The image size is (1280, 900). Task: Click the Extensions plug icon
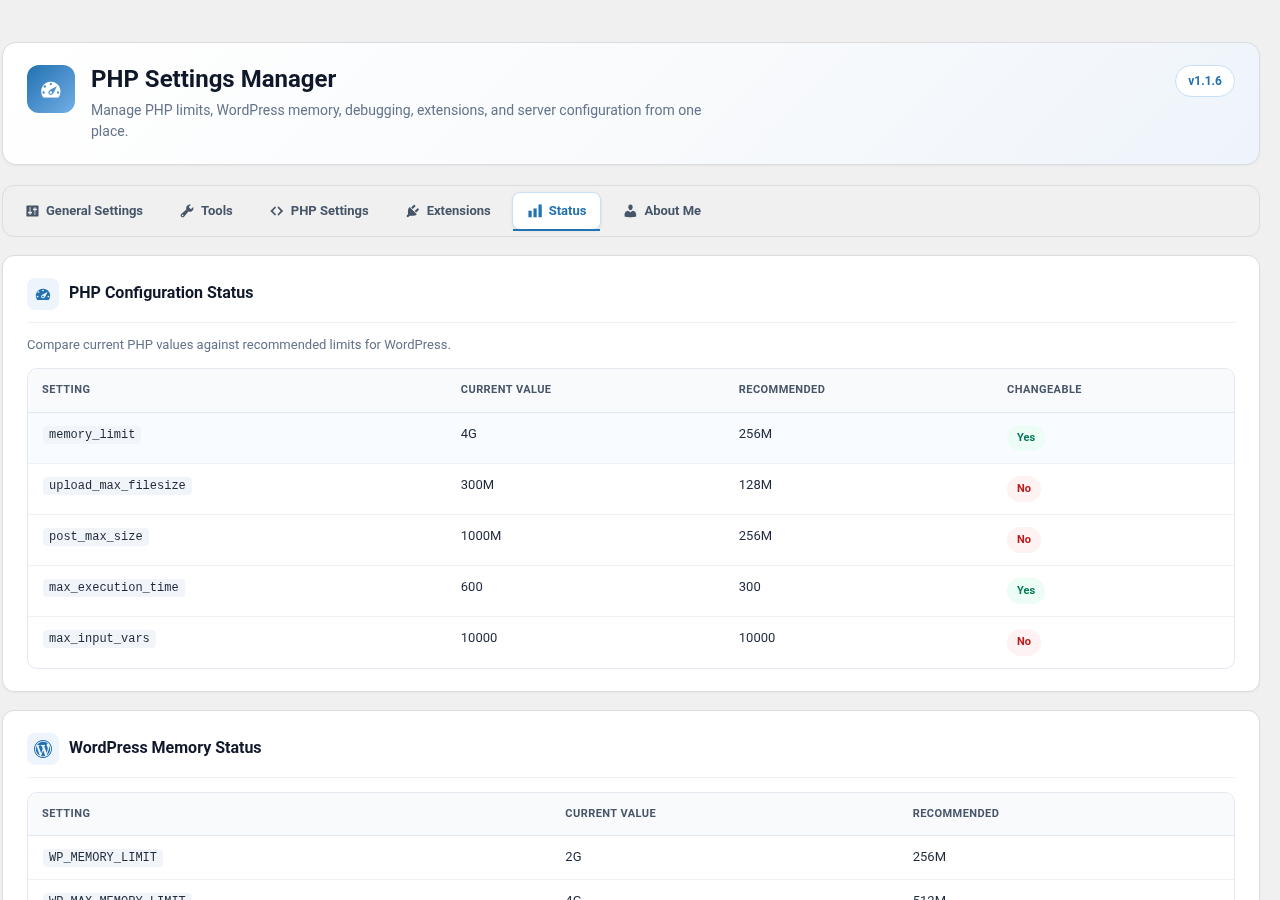click(413, 211)
